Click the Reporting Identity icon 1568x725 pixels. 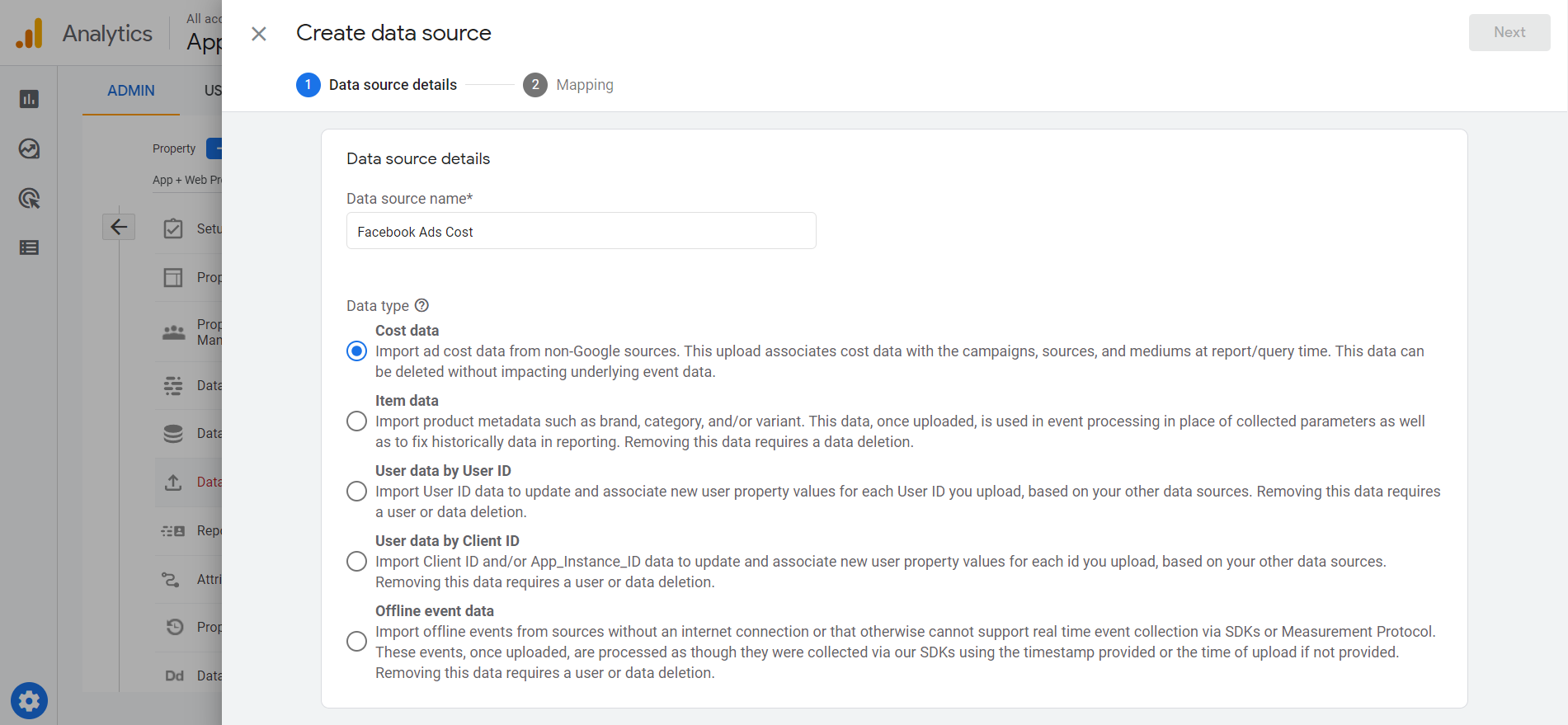[173, 530]
